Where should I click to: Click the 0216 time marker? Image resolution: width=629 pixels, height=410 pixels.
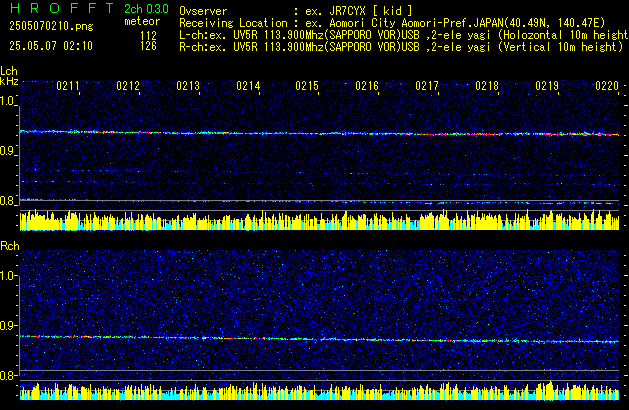click(x=367, y=86)
